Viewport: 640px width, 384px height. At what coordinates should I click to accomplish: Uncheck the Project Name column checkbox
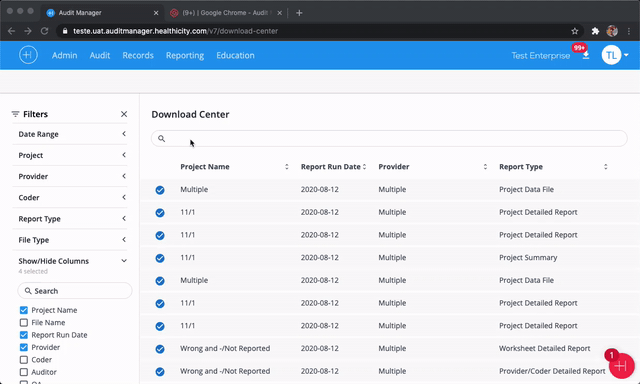[24, 310]
